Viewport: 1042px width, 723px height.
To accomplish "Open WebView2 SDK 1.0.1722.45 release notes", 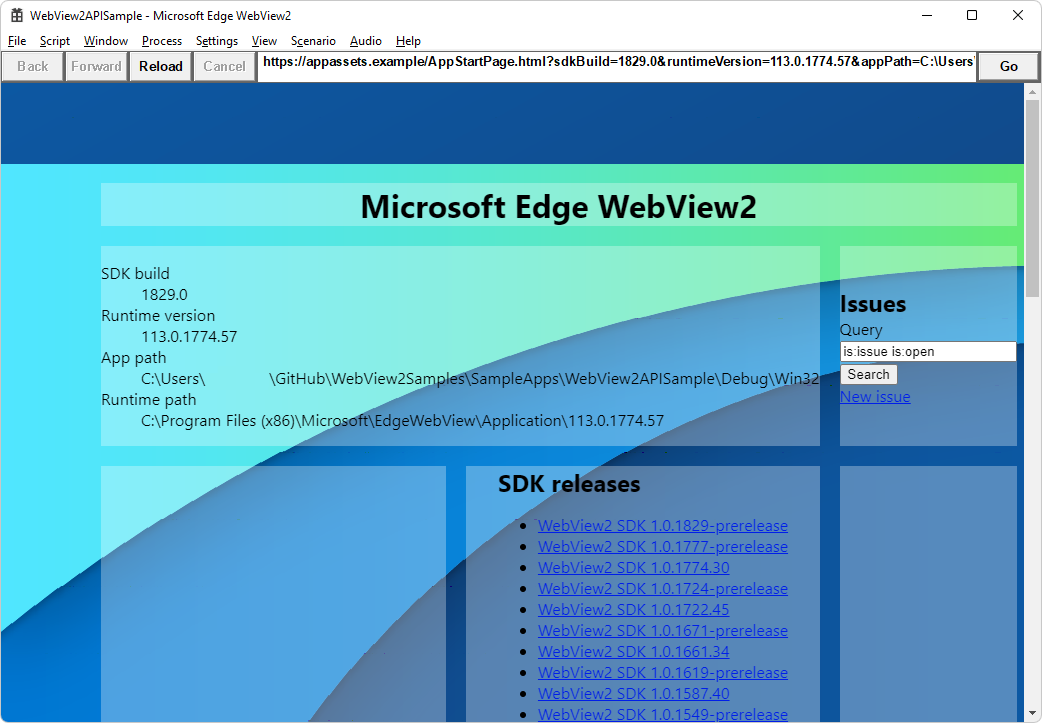I will point(633,609).
